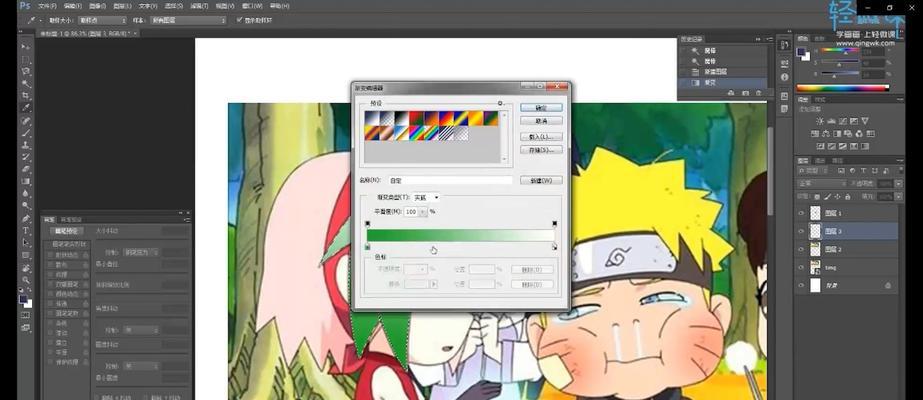This screenshot has height=400, width=923.
Task: Click the delete state trash icon in History panel
Action: [x=758, y=93]
